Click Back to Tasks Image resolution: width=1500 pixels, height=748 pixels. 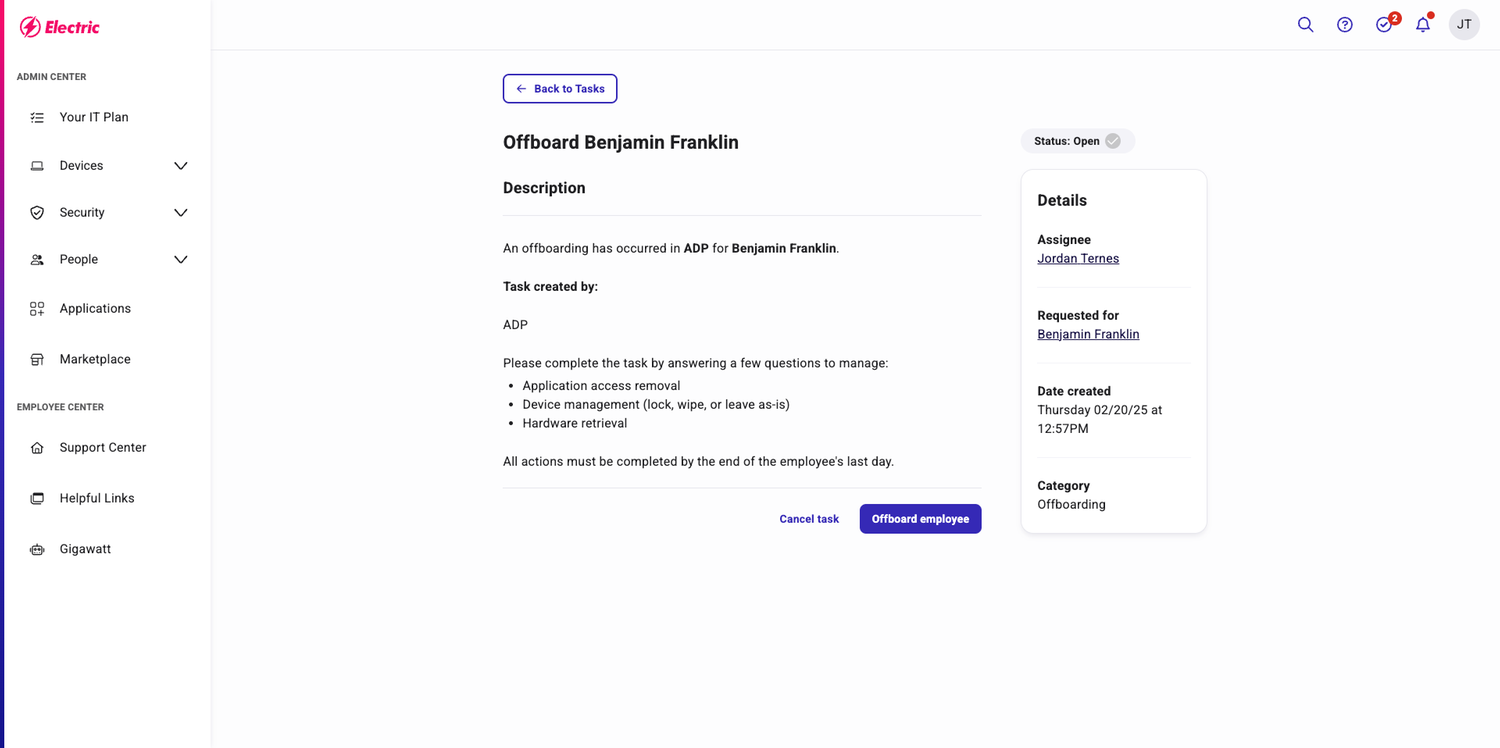coord(559,88)
